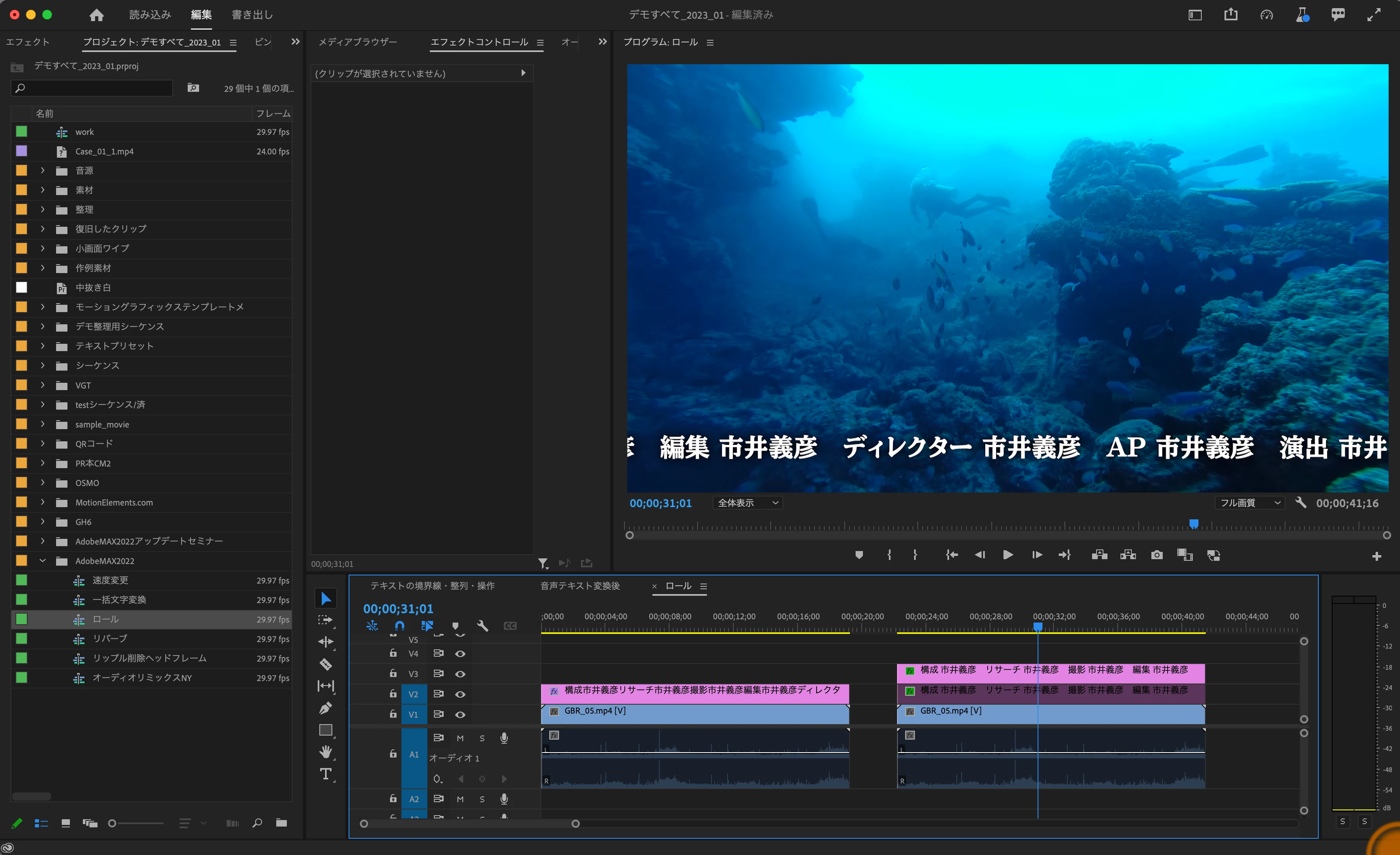1400x855 pixels.
Task: Switch to the 音声テキスト変換後 sequence tab
Action: [x=580, y=586]
